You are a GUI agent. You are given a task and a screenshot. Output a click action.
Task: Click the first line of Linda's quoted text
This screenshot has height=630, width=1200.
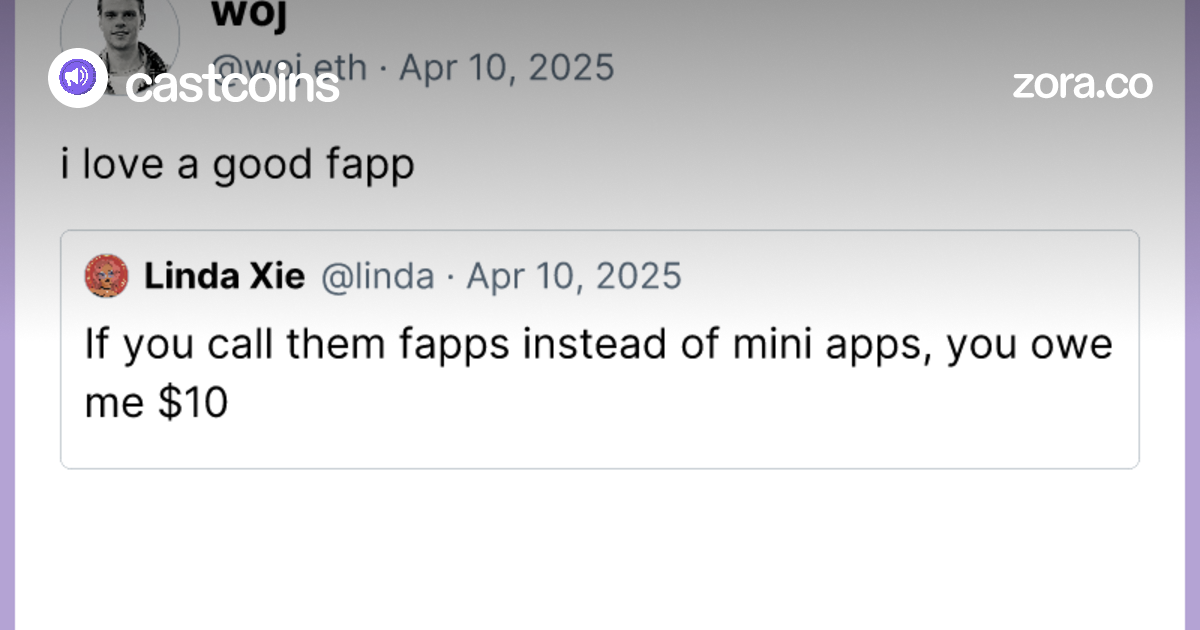(x=598, y=345)
